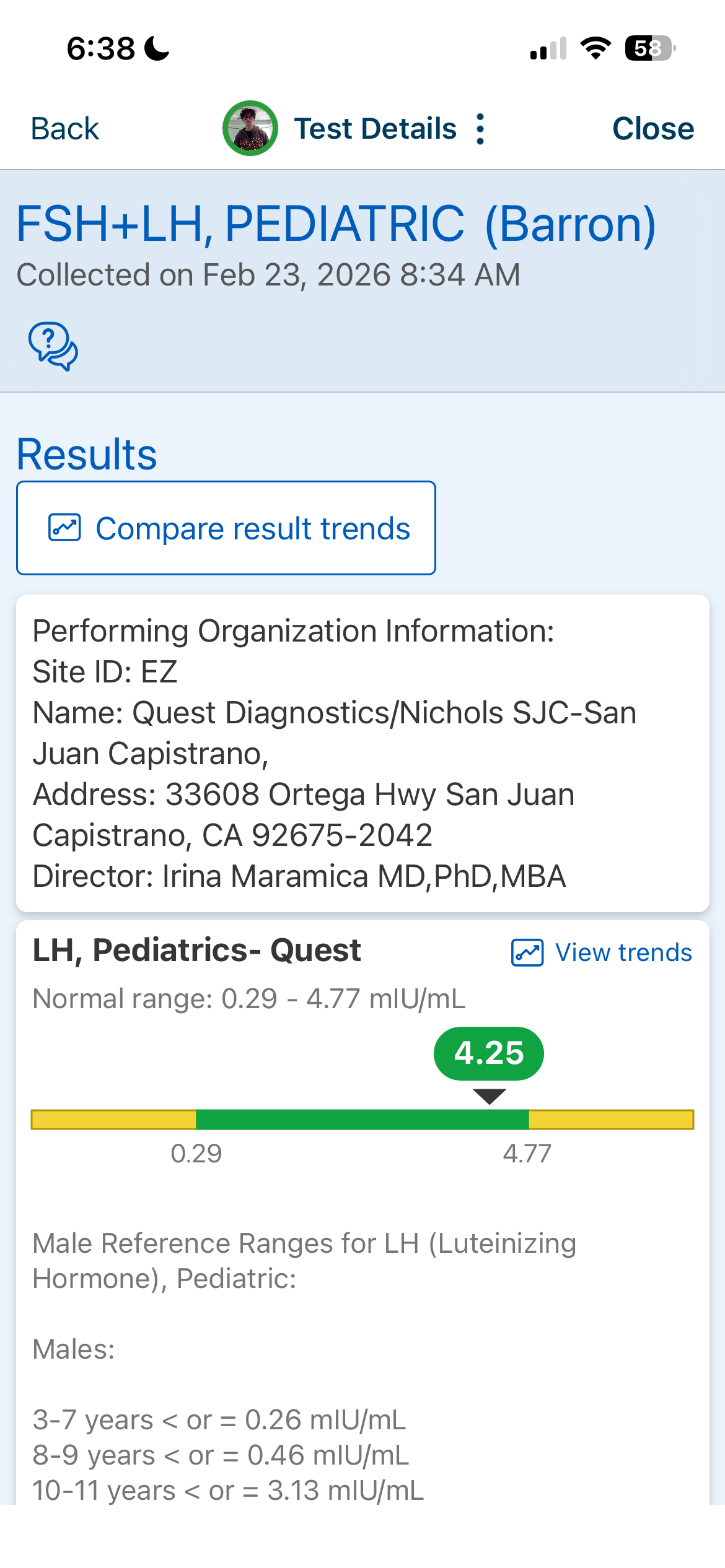Tap the battery indicator showing 58
This screenshot has height=1568, width=725.
(x=649, y=48)
